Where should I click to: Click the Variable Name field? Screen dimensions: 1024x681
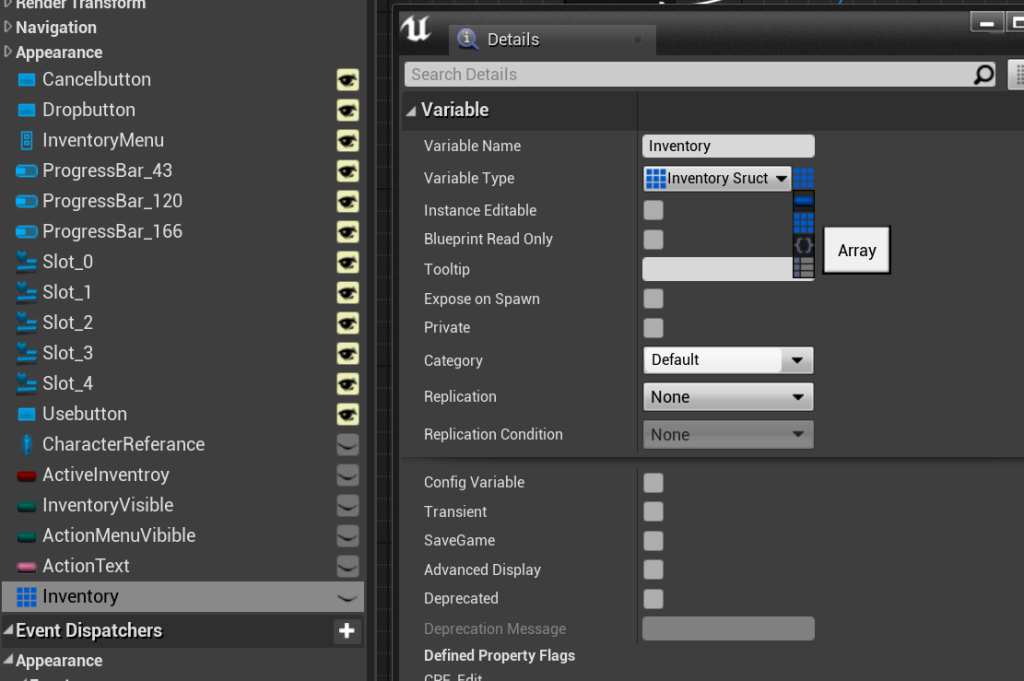tap(728, 146)
